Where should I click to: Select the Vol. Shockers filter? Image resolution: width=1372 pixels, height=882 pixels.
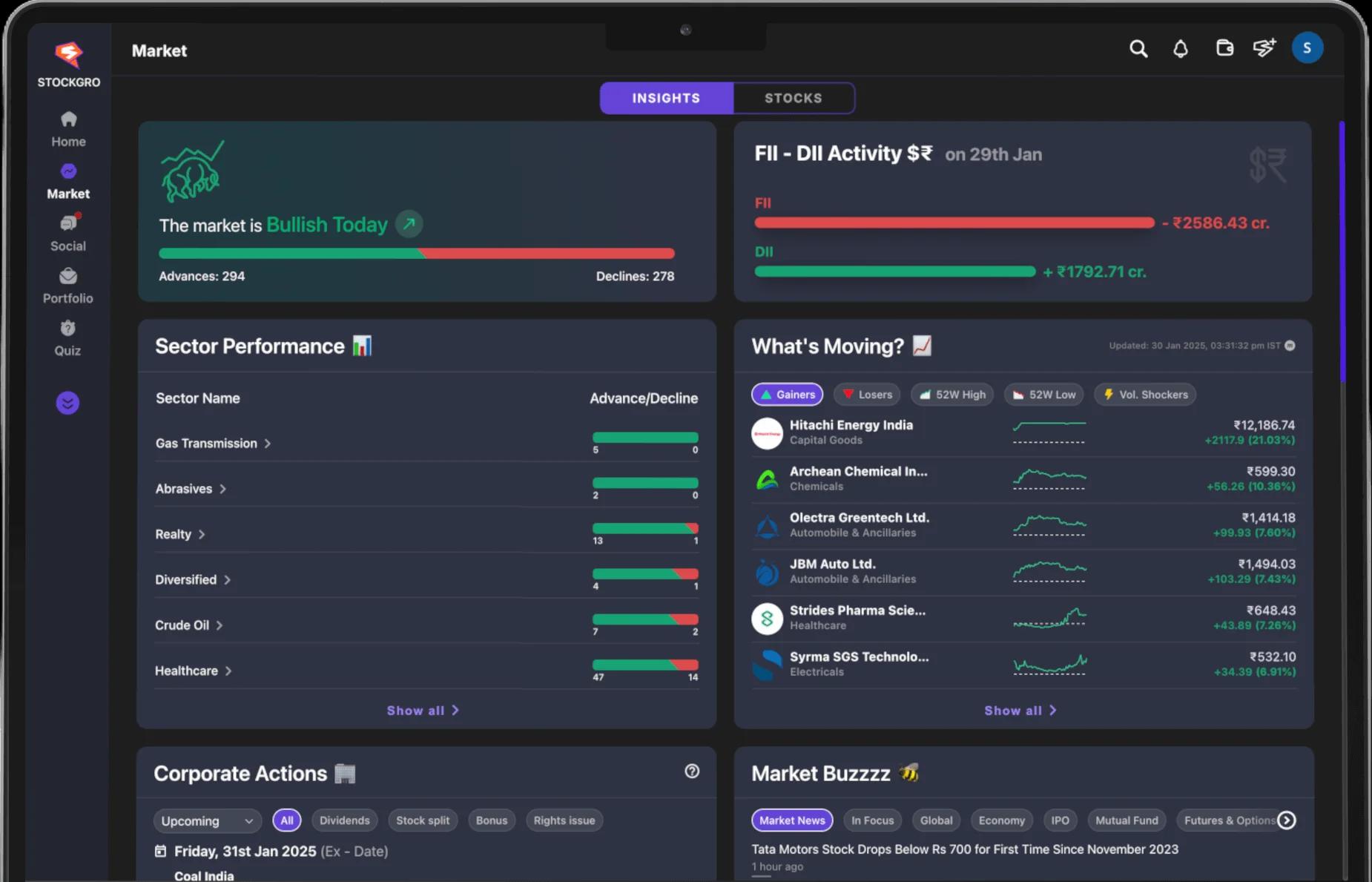[1145, 394]
